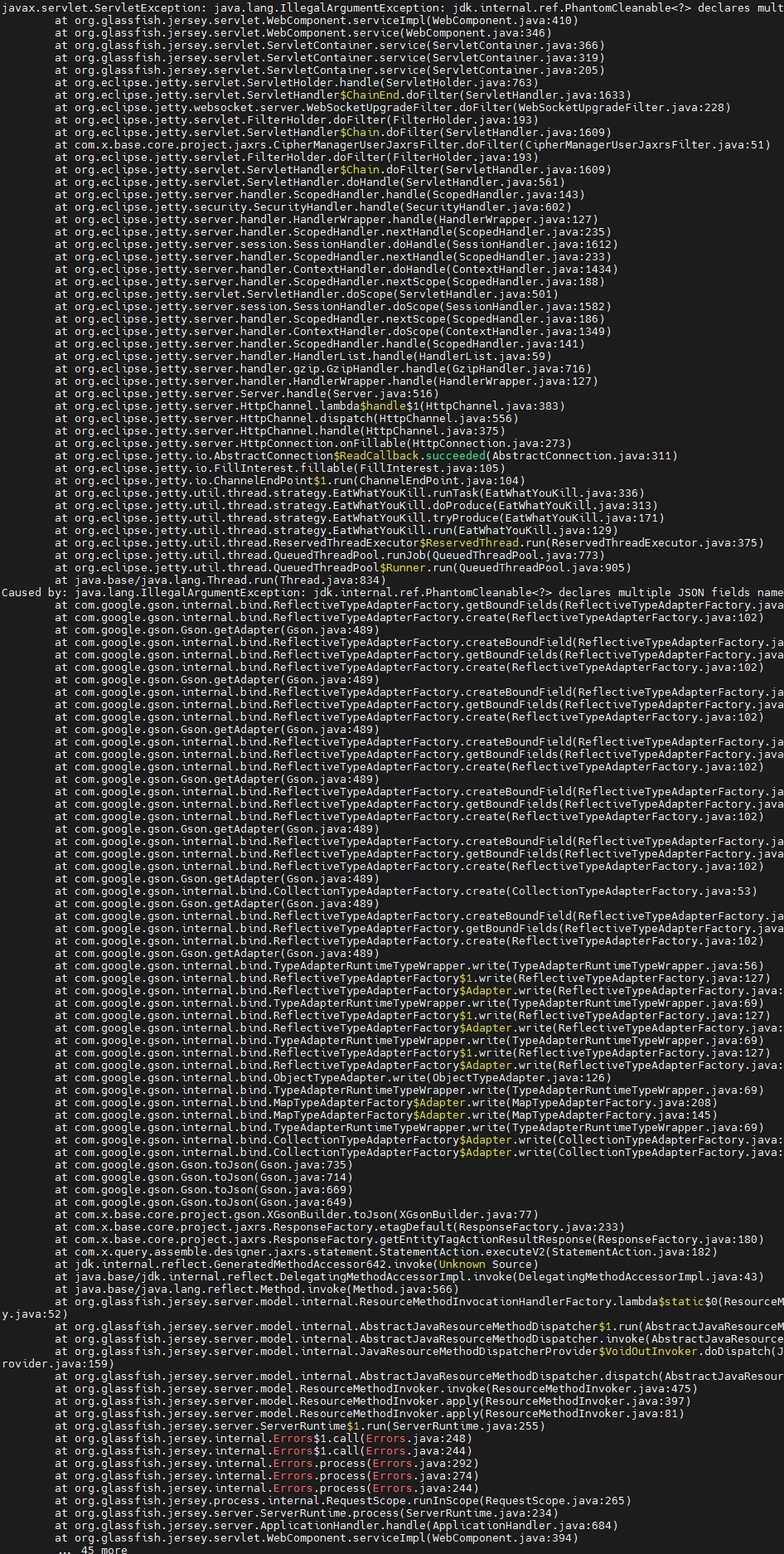Screen dimensions: 784x1554
Task: Select the EatWhatYouKill.doProduce line
Action: [356, 505]
